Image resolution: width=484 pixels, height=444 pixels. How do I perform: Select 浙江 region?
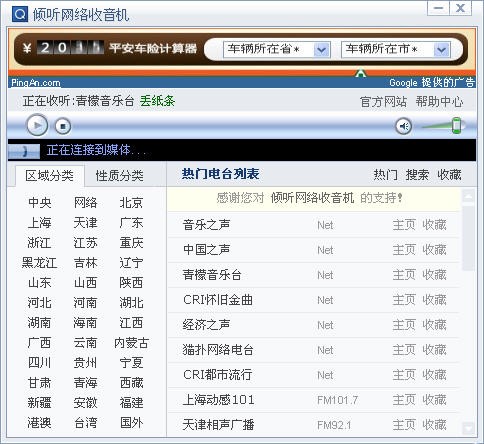40,243
